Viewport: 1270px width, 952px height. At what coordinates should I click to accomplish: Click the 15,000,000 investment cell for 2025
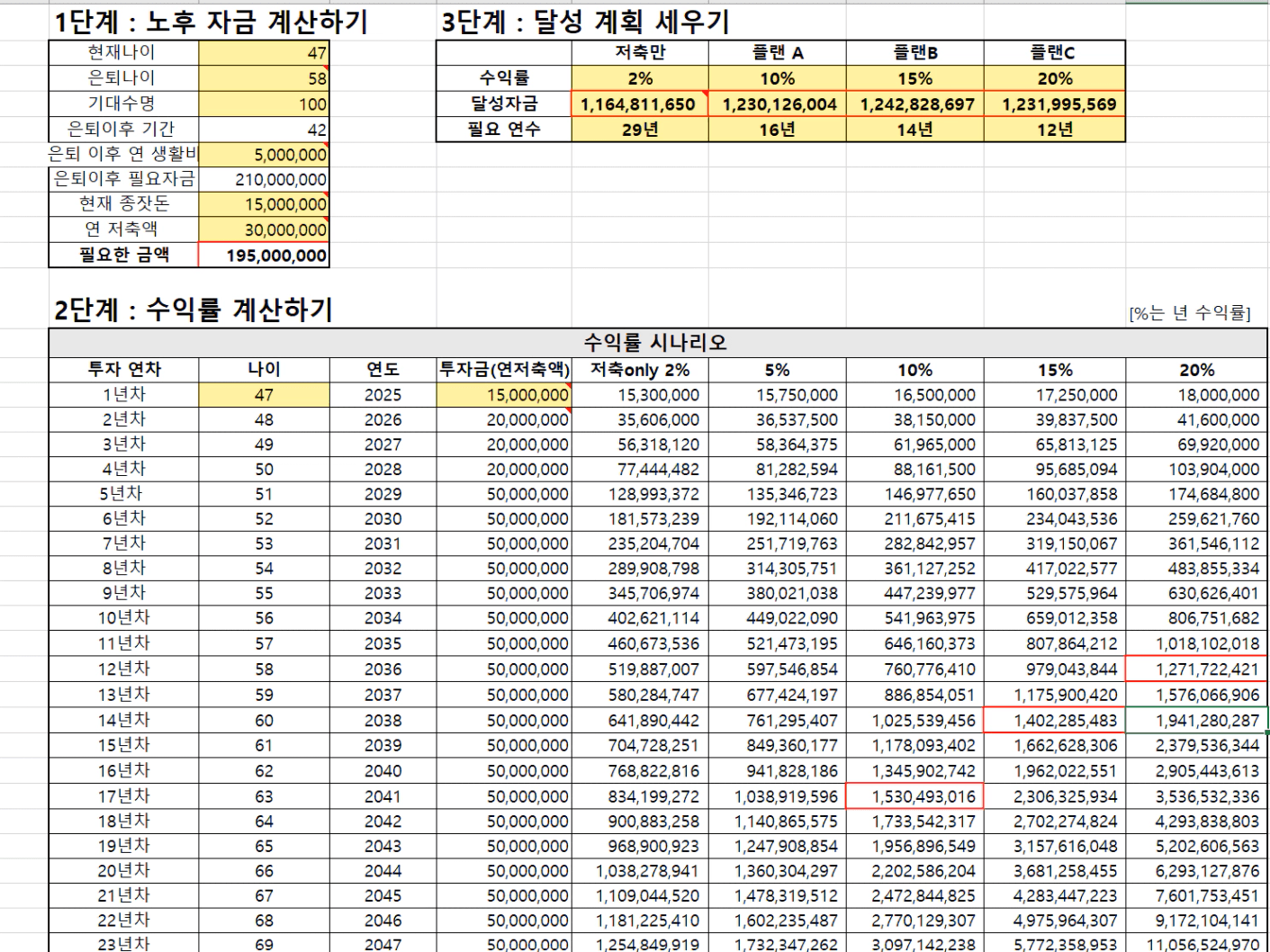(x=504, y=394)
